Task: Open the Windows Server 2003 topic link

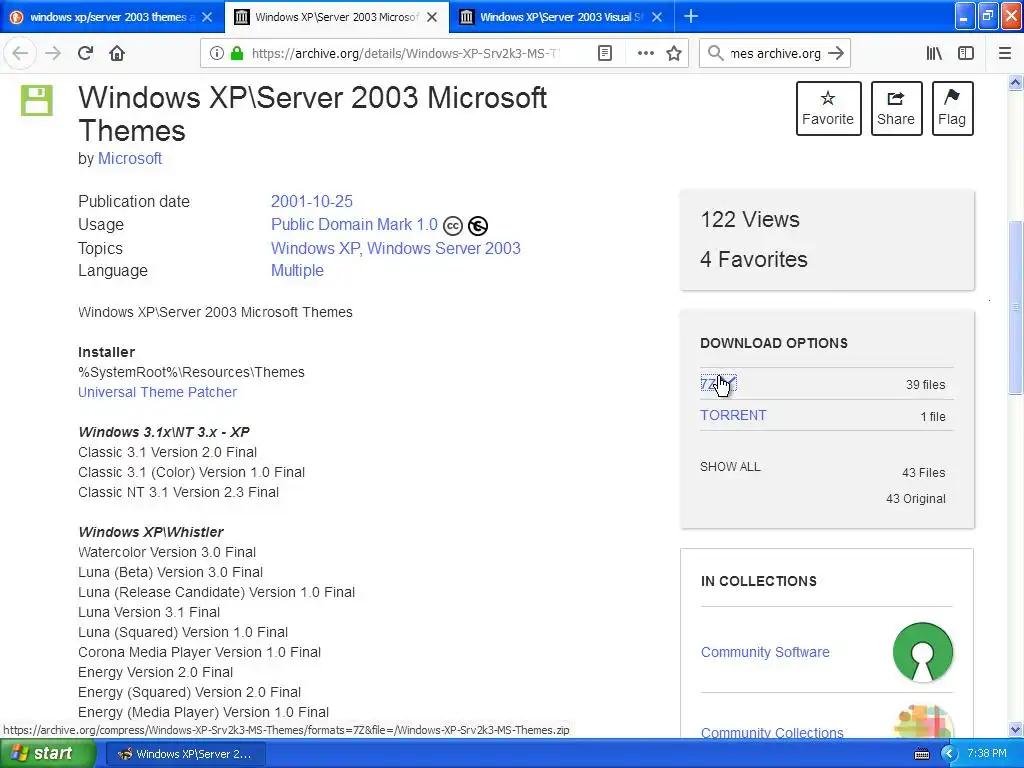Action: coord(444,248)
